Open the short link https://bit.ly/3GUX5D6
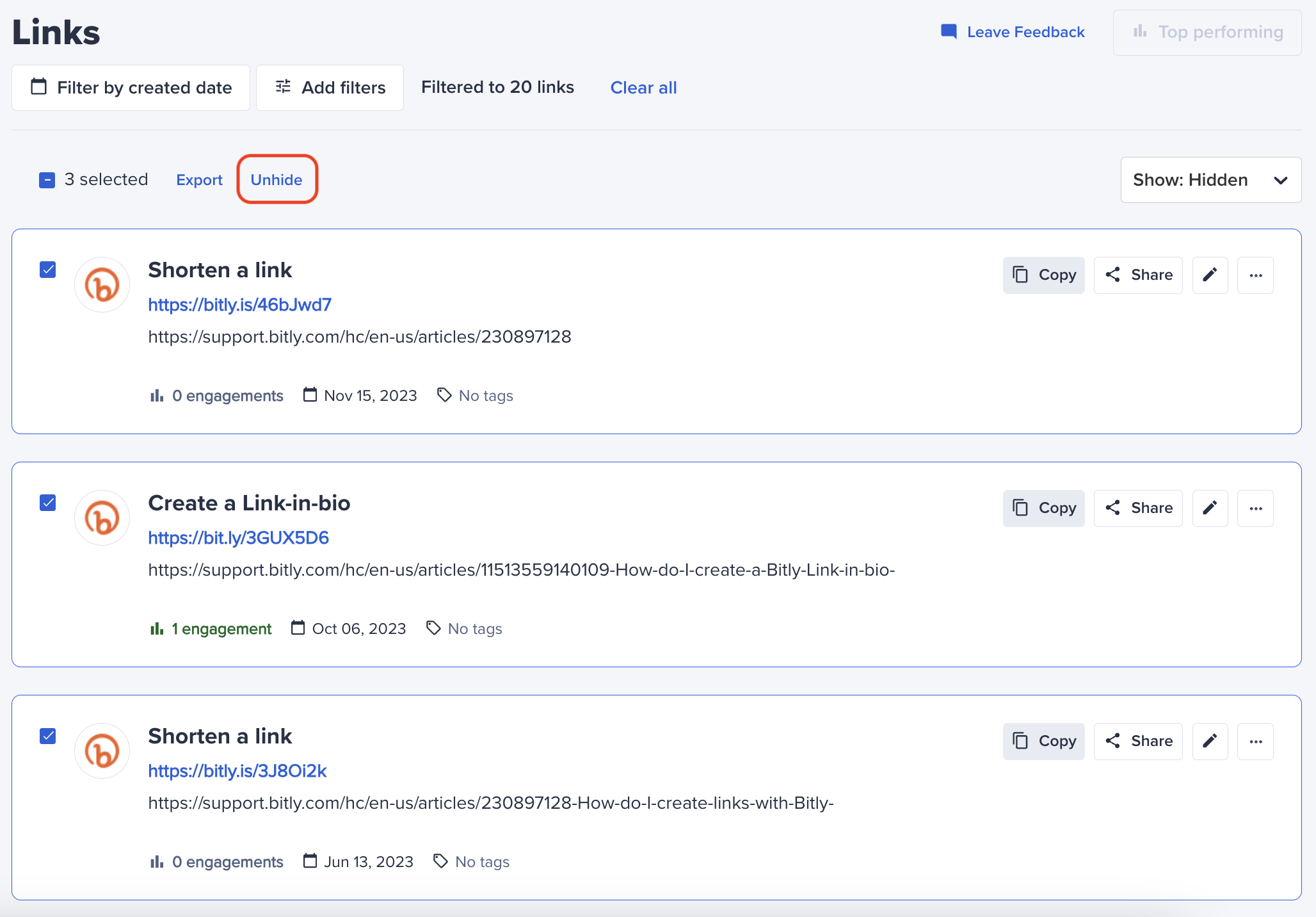Viewport: 1316px width, 917px height. point(238,538)
